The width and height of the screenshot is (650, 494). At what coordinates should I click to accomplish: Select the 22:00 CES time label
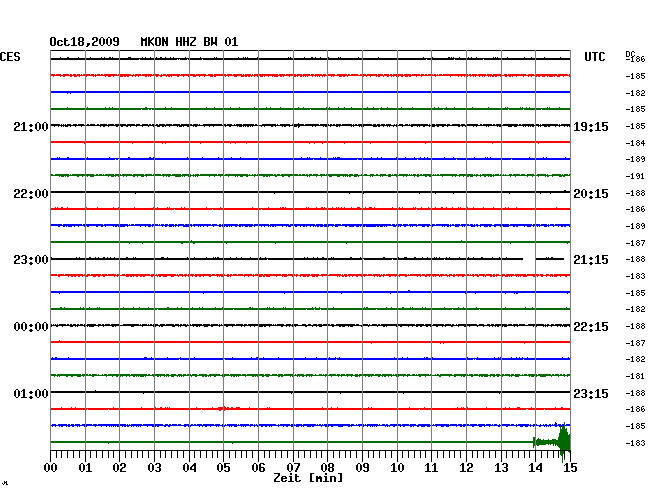[31, 194]
